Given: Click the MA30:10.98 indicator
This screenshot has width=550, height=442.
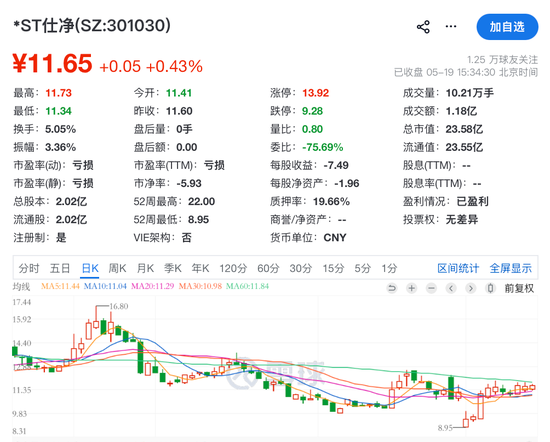Looking at the screenshot, I should click(x=200, y=286).
